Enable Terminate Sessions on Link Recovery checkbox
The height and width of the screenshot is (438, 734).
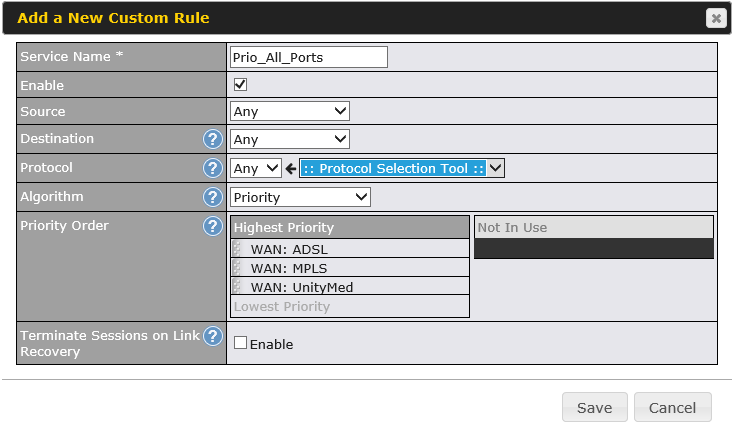pos(240,343)
